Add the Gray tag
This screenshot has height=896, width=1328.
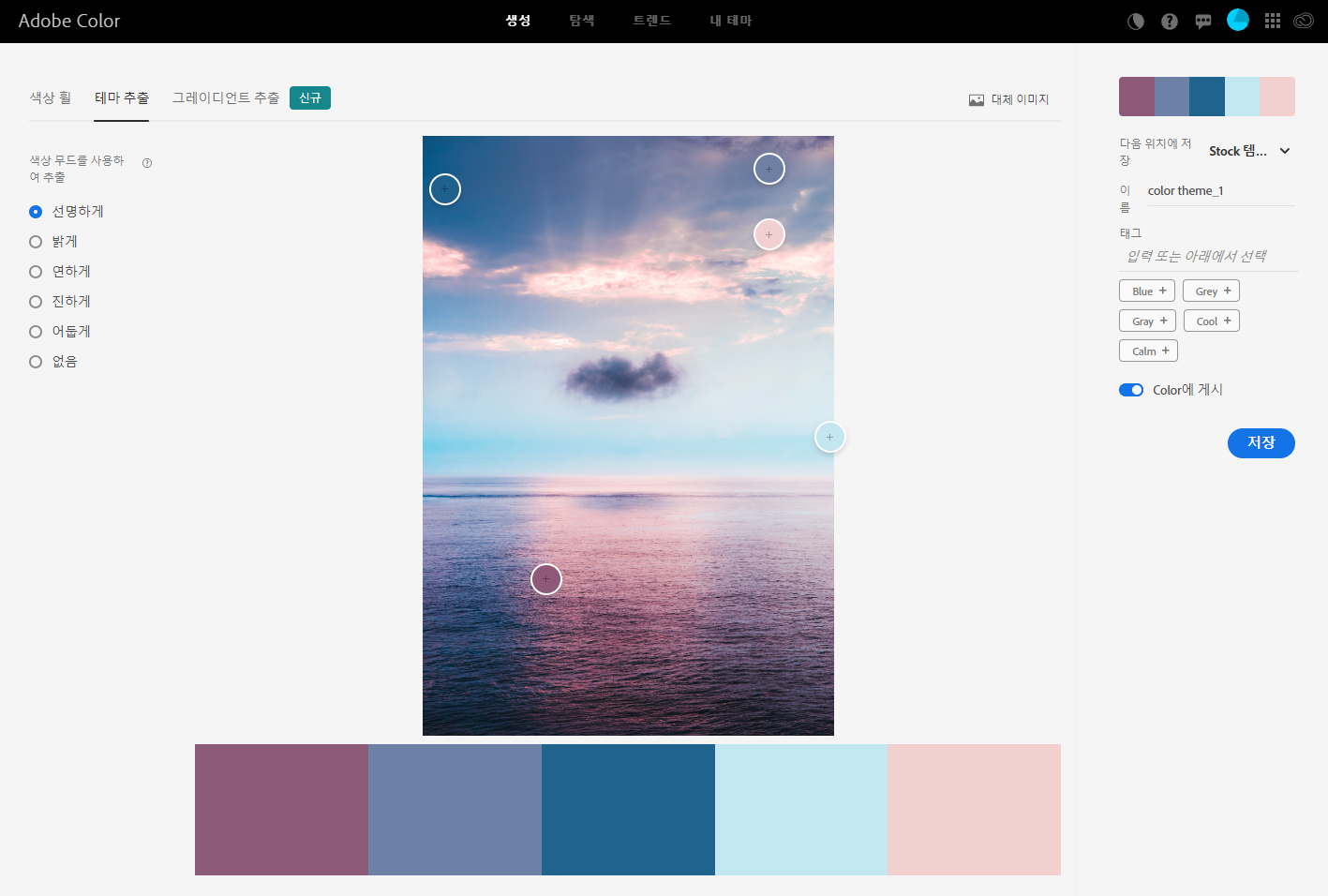tap(1147, 321)
